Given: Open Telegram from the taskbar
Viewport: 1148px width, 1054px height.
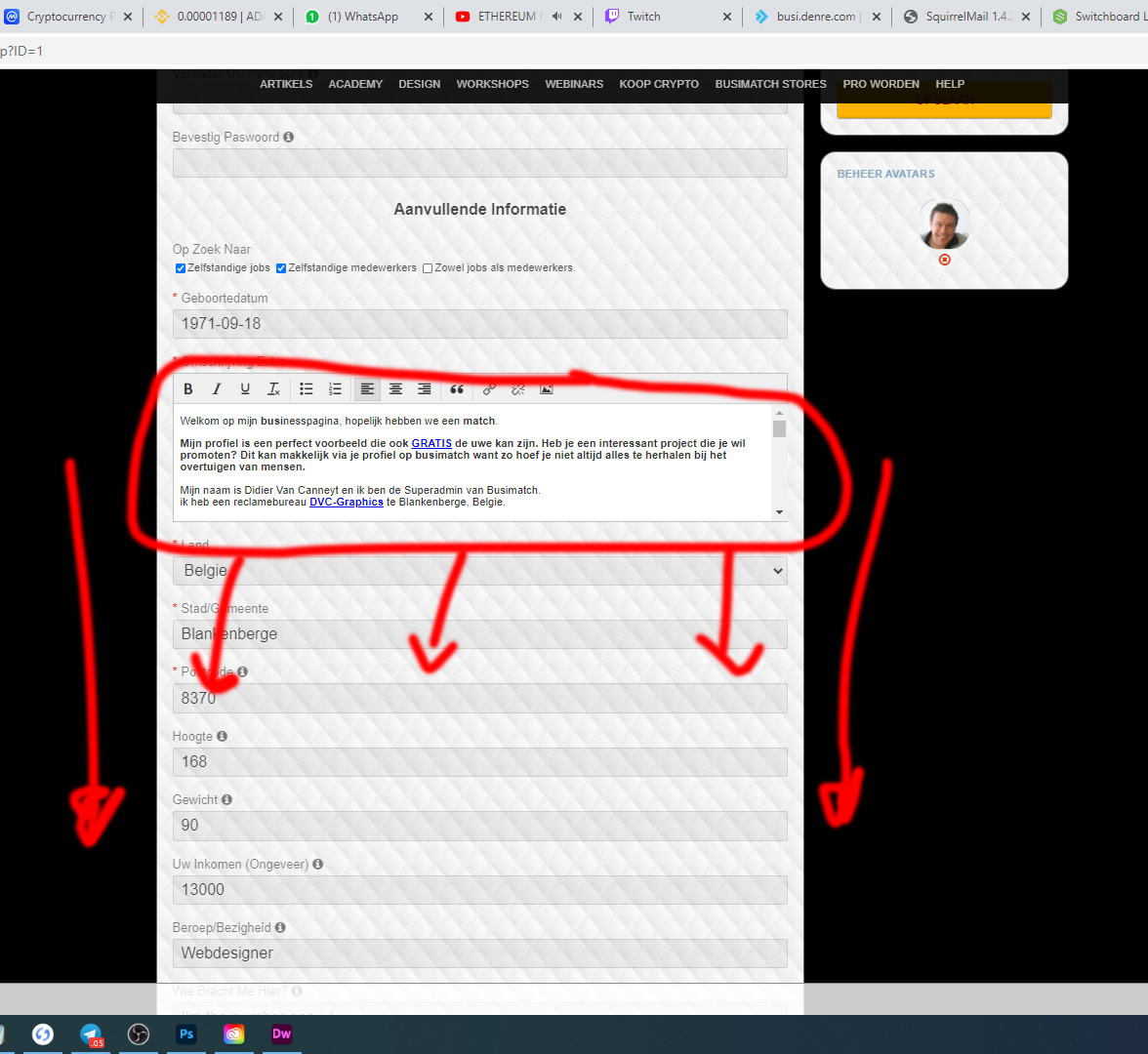Looking at the screenshot, I should point(91,1034).
